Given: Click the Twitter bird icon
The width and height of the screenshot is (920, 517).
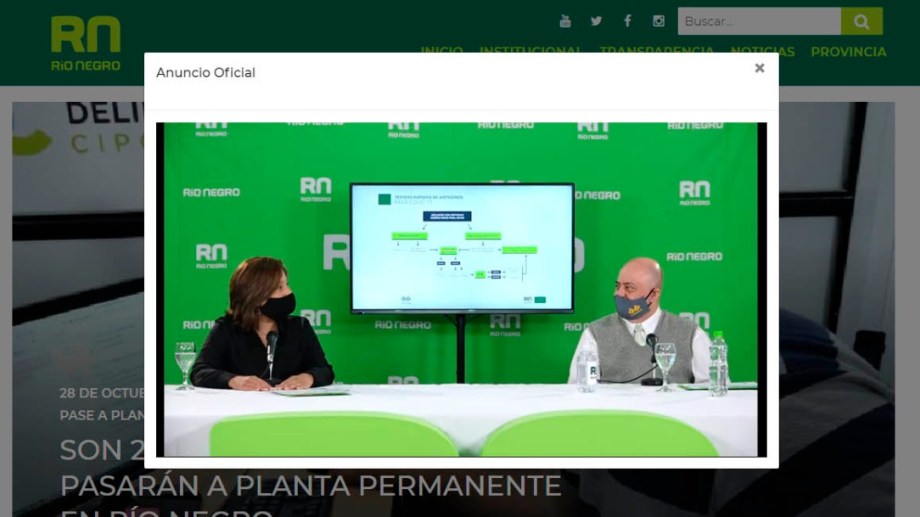Looking at the screenshot, I should point(596,21).
